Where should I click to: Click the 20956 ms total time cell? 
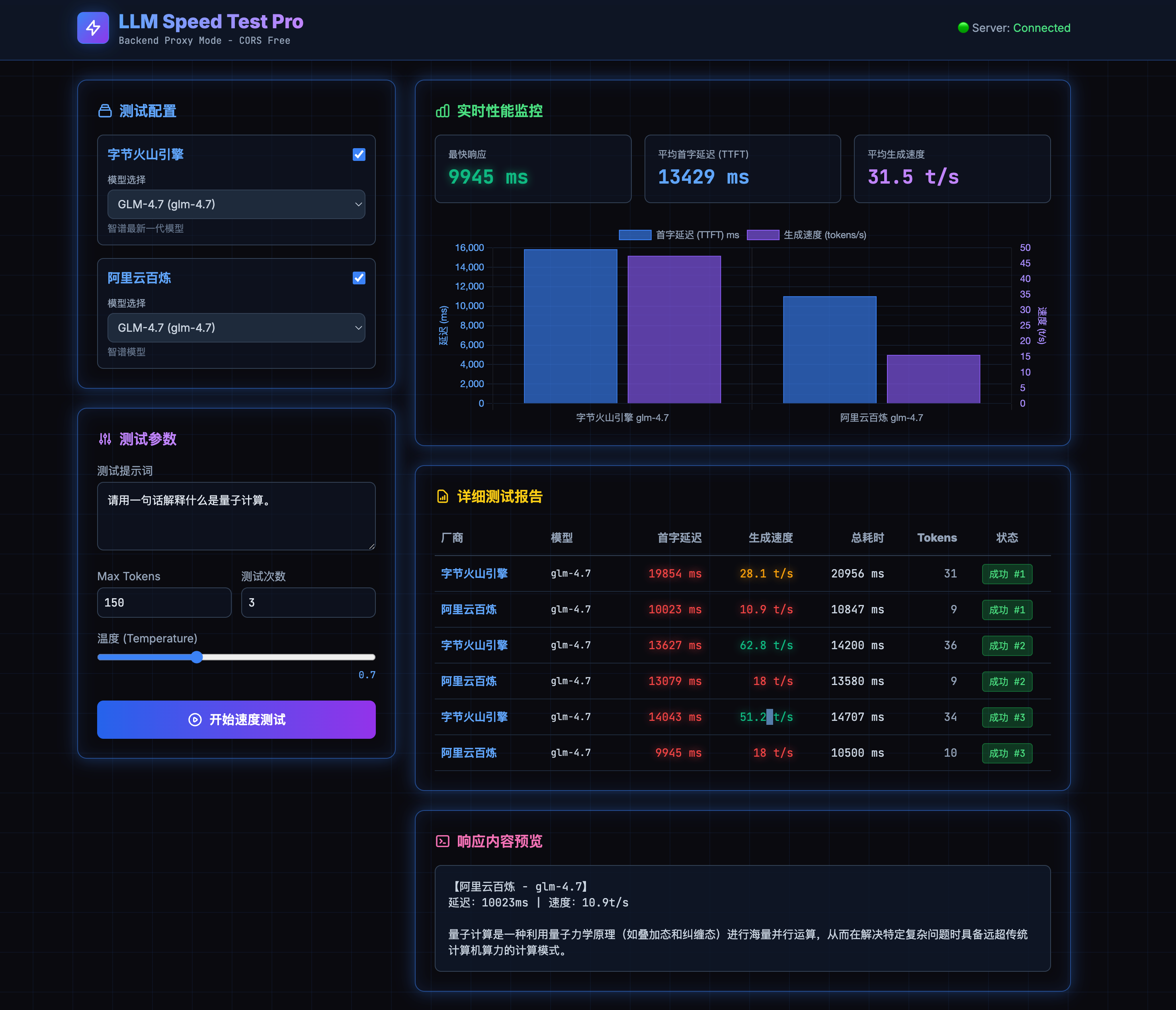click(x=858, y=574)
